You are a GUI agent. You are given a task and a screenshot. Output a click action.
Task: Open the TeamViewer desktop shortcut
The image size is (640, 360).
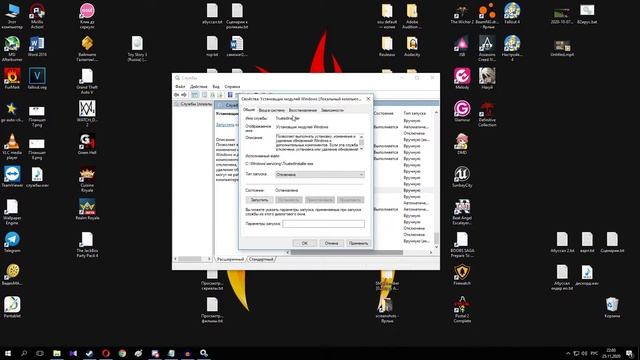click(12, 176)
